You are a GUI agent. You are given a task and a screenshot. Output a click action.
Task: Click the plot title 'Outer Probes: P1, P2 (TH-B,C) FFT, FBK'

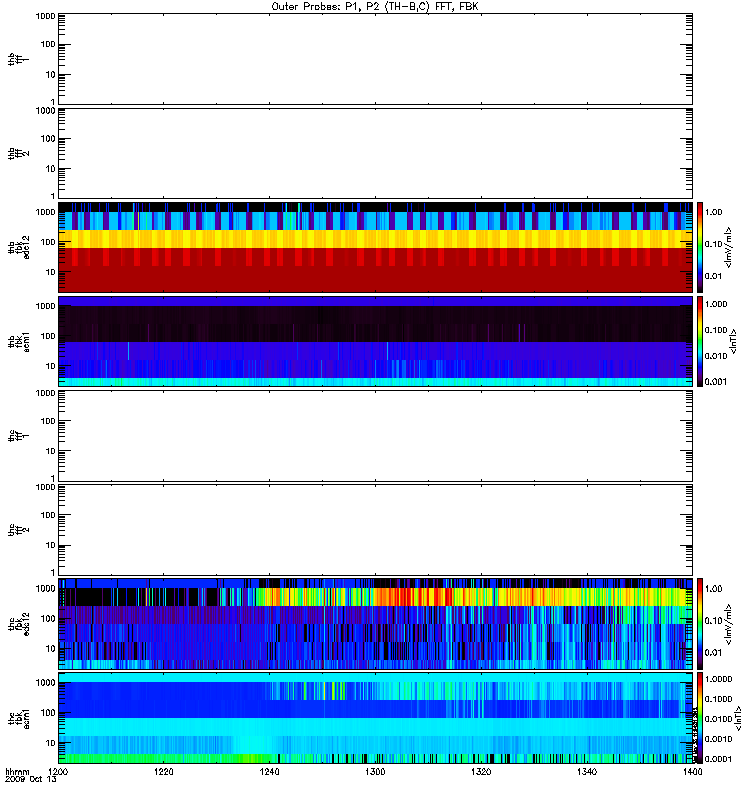(x=375, y=7)
